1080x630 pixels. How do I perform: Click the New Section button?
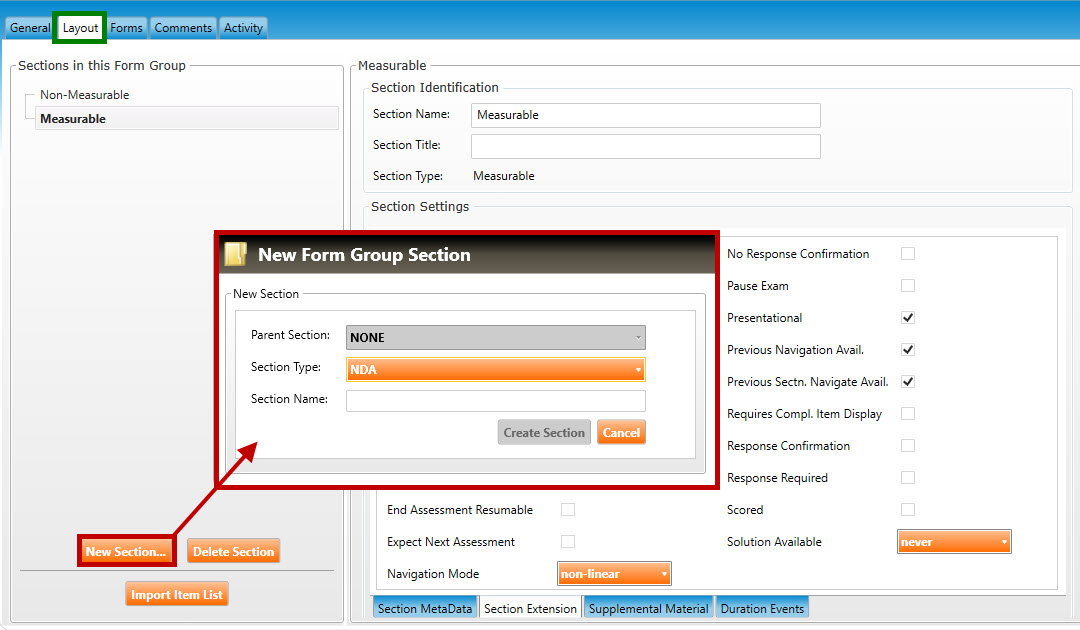pos(126,552)
